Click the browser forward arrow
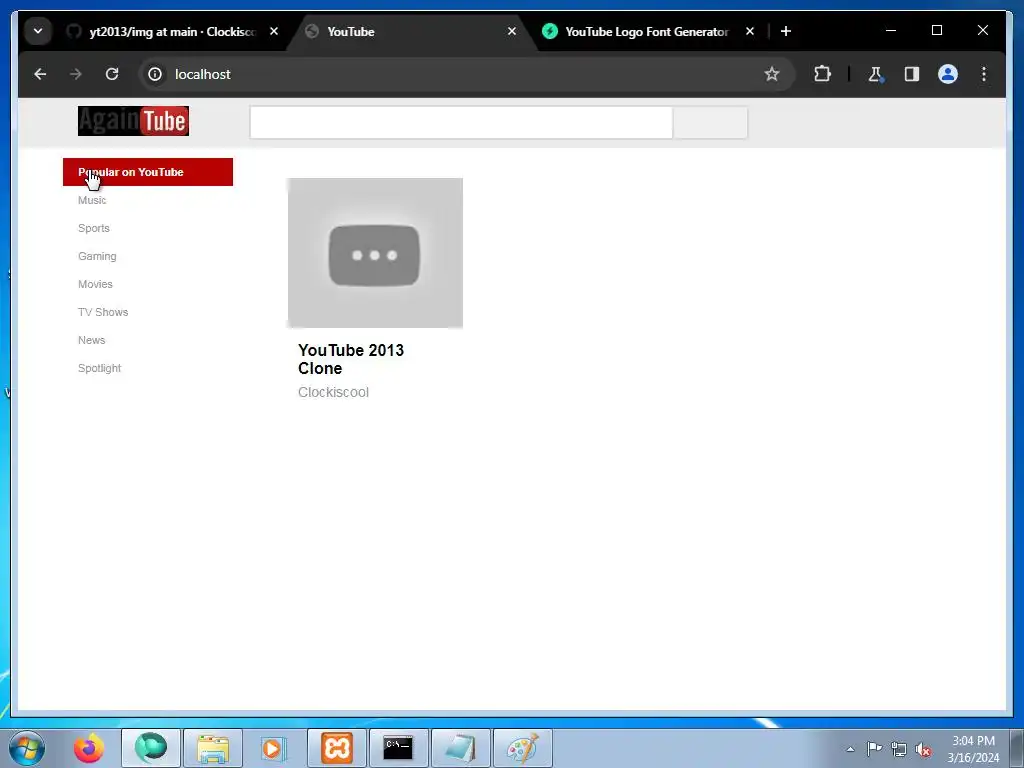 (x=76, y=74)
